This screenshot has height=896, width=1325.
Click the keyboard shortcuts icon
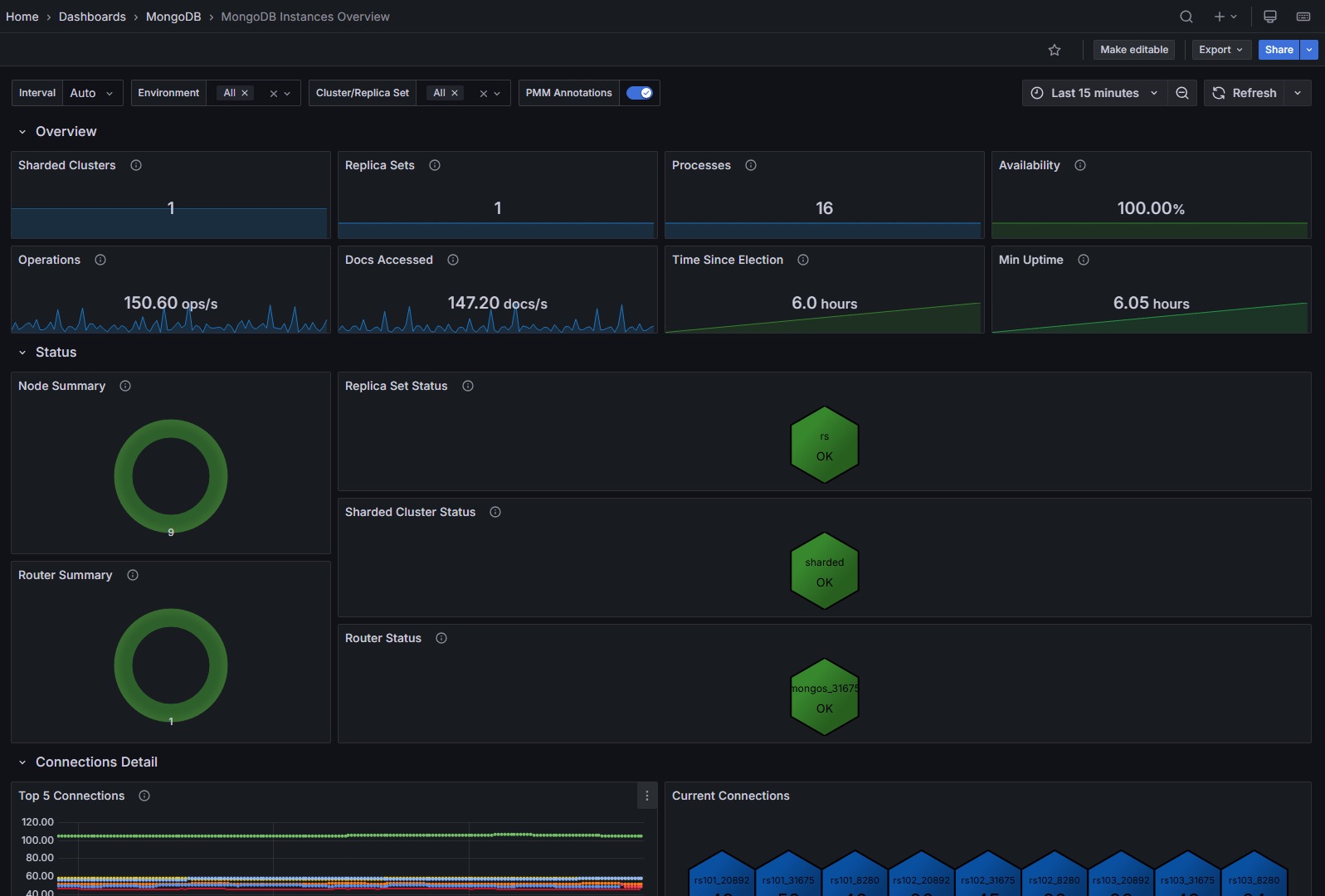pyautogui.click(x=1303, y=17)
